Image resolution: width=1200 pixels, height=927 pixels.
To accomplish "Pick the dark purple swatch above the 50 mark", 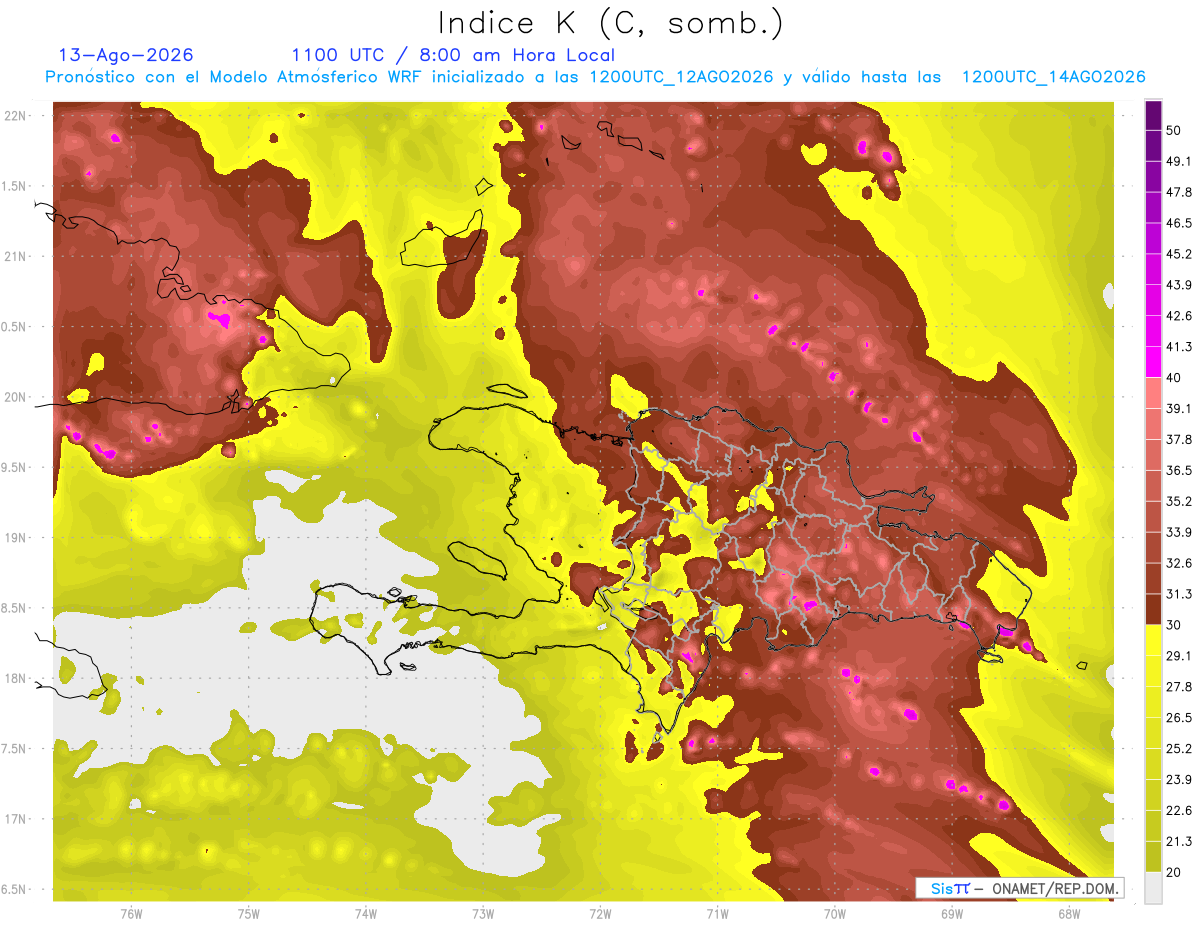I will click(1153, 115).
